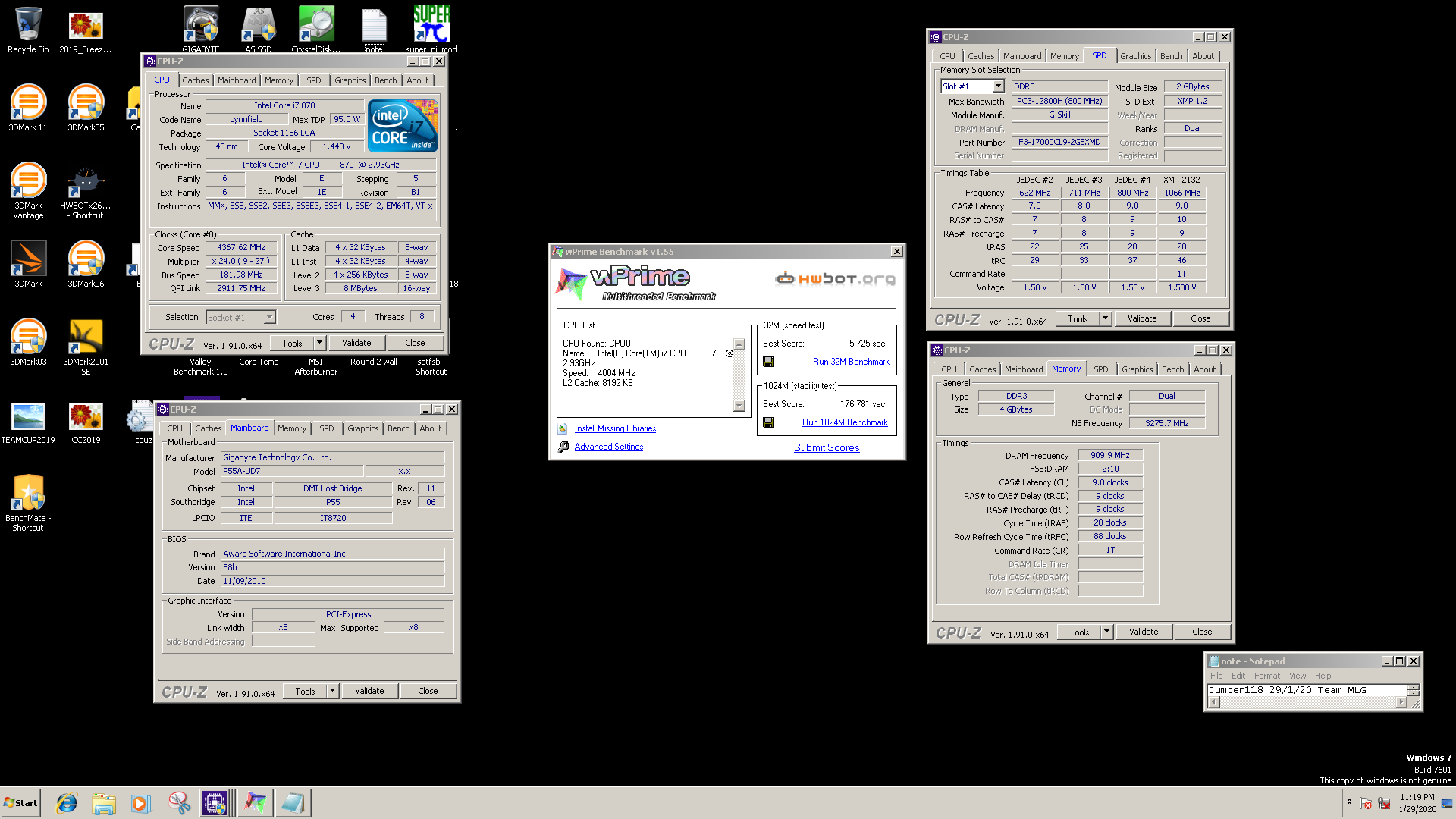Open the 3DMark03 desktop icon
The height and width of the screenshot is (819, 1456).
tap(28, 342)
